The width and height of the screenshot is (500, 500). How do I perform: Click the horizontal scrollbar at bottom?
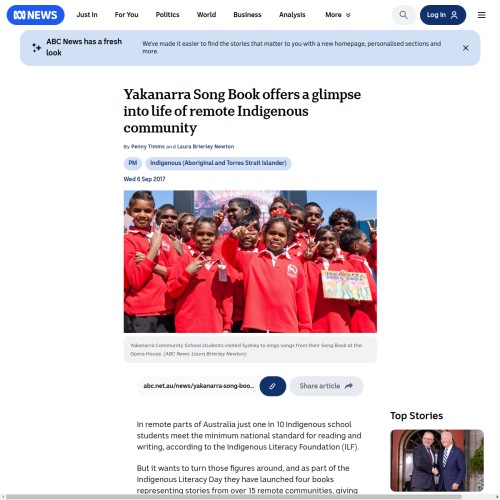pyautogui.click(x=233, y=497)
